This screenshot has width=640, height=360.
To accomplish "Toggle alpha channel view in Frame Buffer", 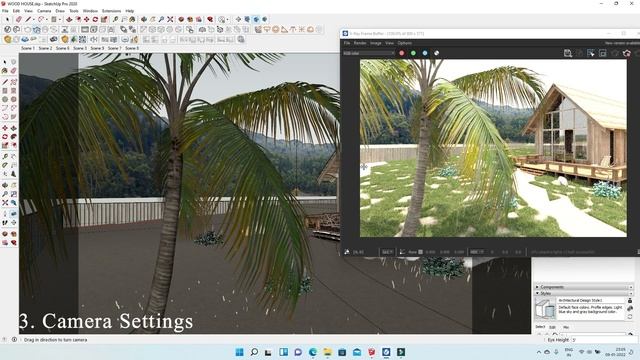I will (x=436, y=53).
